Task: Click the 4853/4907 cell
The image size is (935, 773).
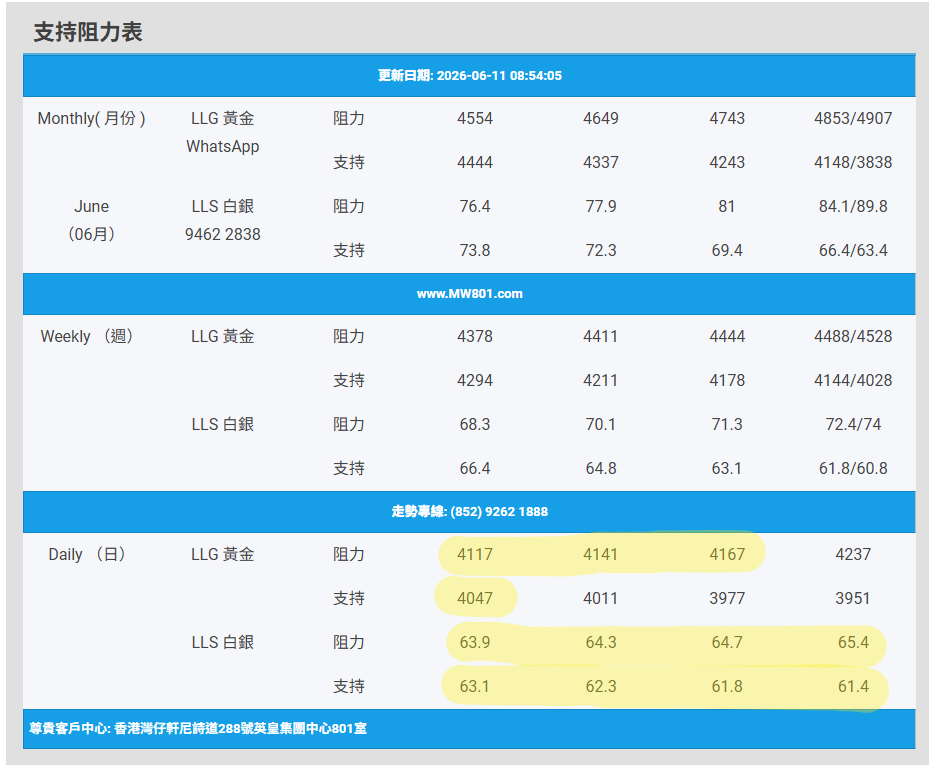Action: (x=853, y=119)
